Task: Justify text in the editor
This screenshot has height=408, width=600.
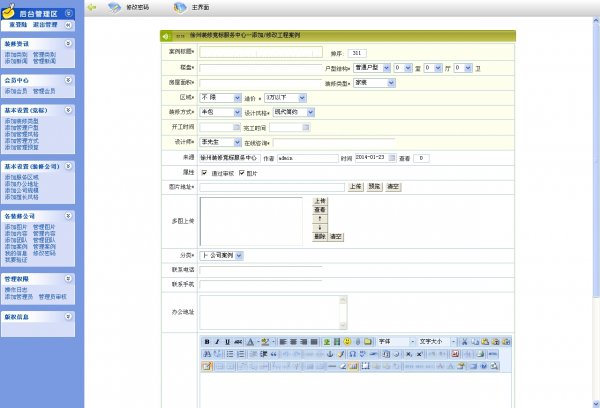Action: coord(314,342)
